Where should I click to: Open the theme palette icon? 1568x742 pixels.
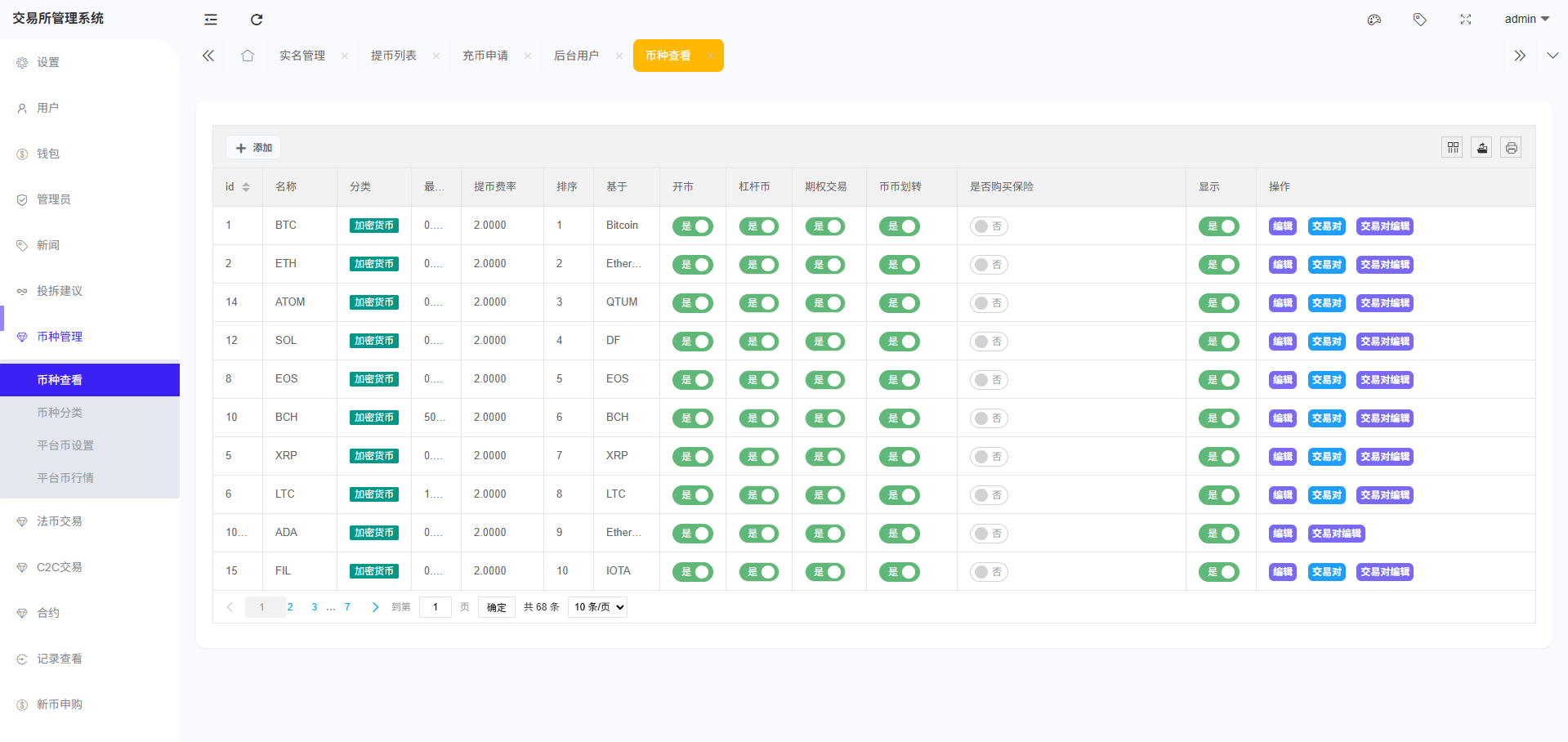[1374, 19]
